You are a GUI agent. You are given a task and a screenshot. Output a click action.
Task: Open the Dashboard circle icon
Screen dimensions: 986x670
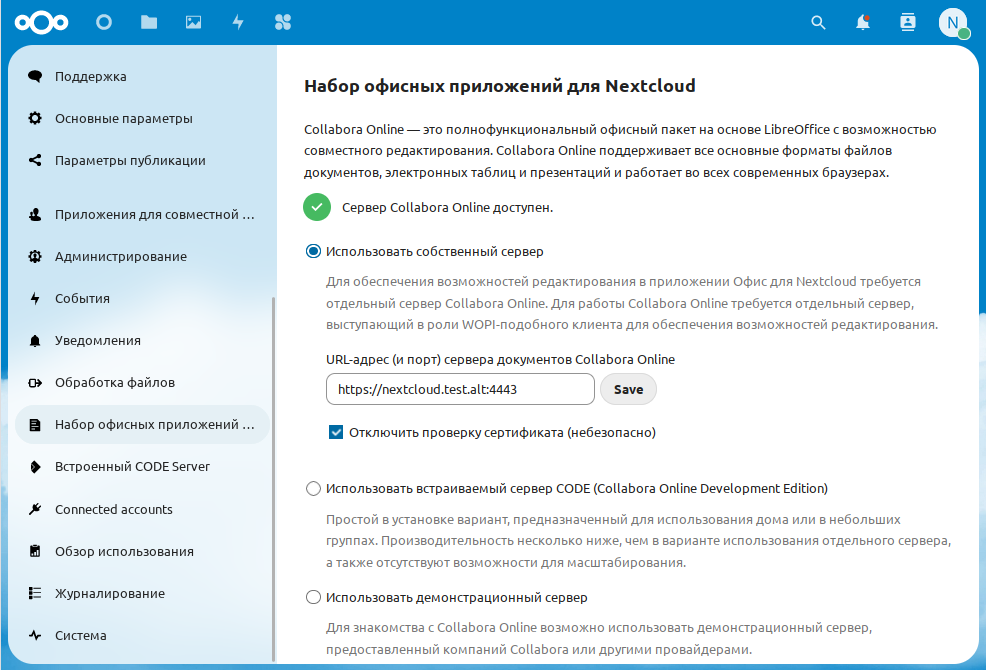pos(104,23)
